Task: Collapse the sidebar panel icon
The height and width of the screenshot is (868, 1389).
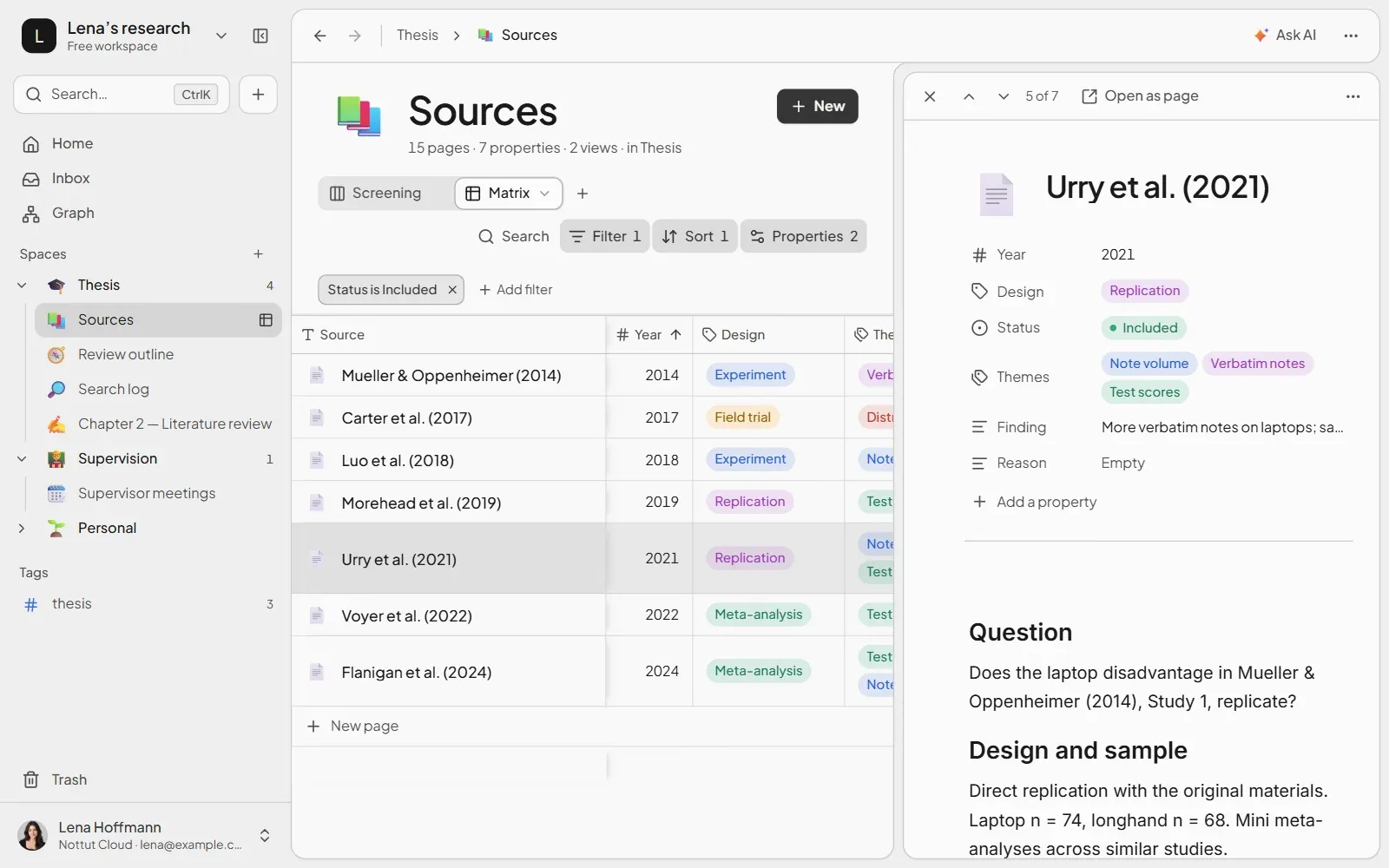Action: pos(260,36)
